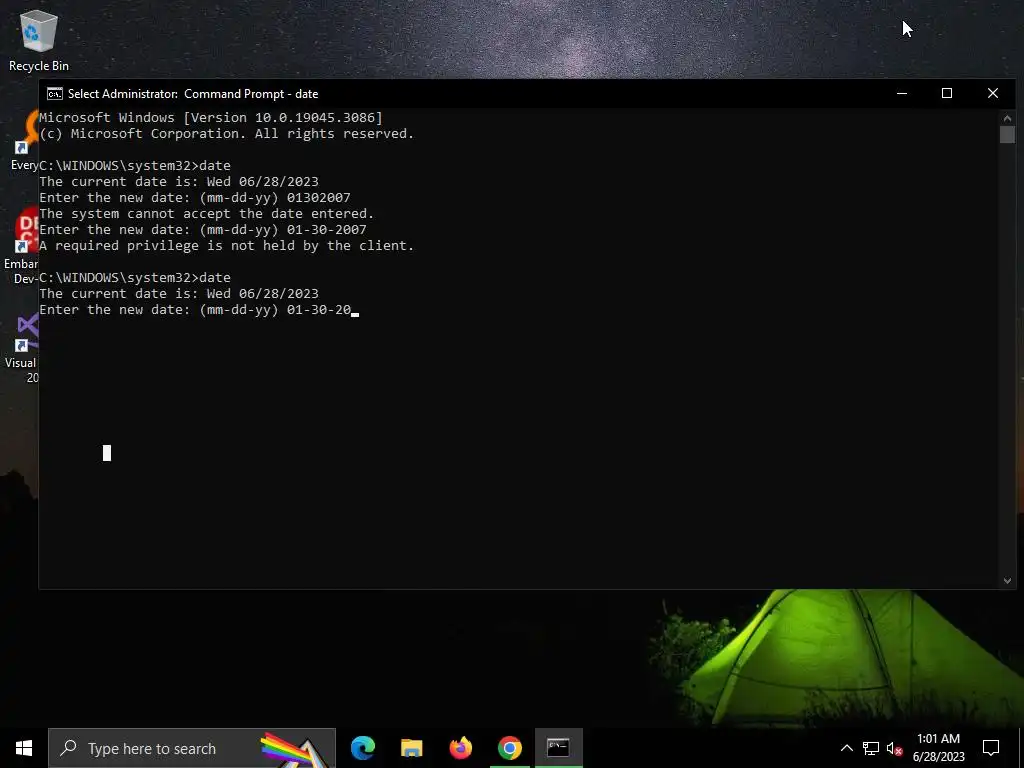Image resolution: width=1024 pixels, height=768 pixels.
Task: Launch Firefox from the taskbar
Action: 460,748
